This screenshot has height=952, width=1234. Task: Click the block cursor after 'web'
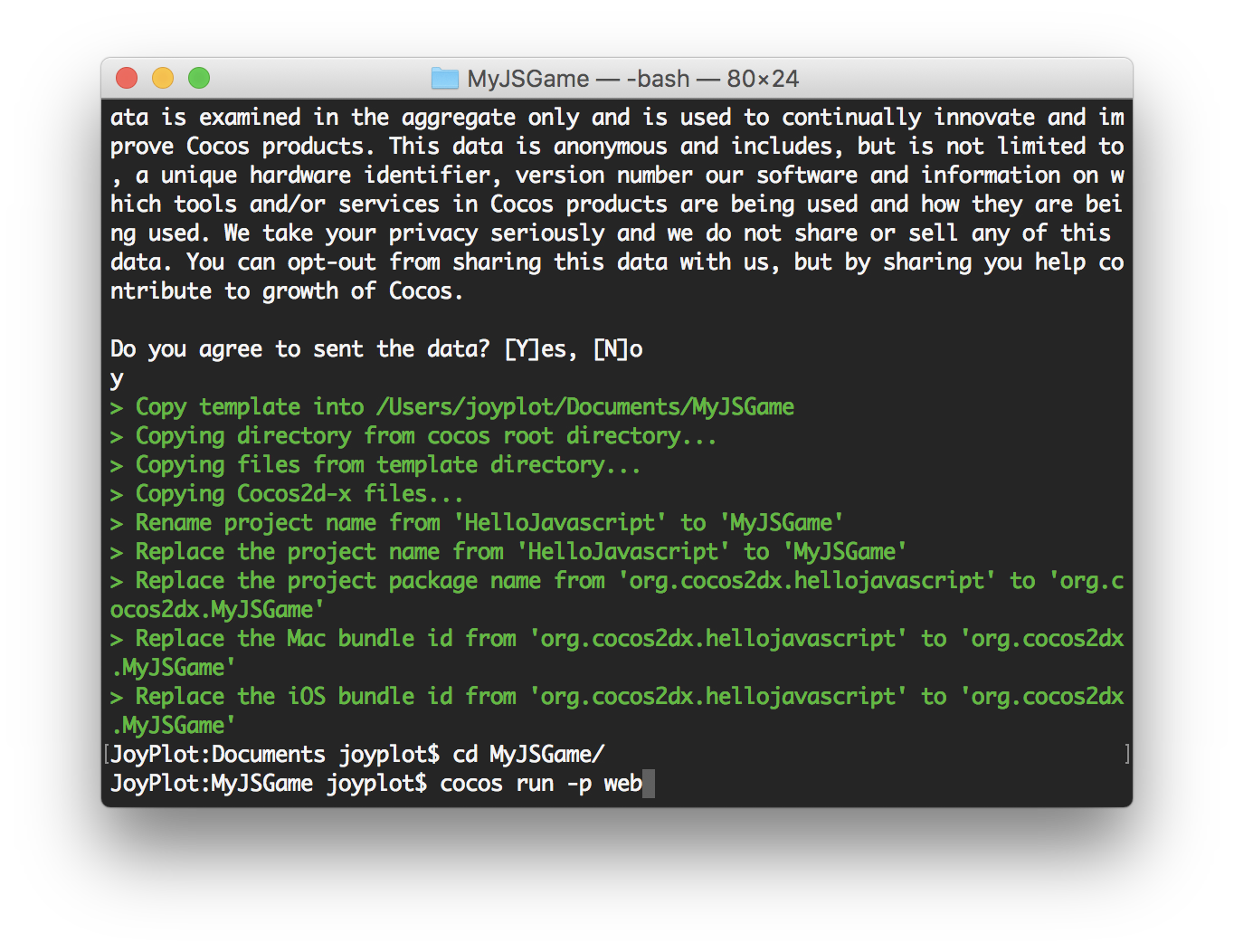coord(649,784)
